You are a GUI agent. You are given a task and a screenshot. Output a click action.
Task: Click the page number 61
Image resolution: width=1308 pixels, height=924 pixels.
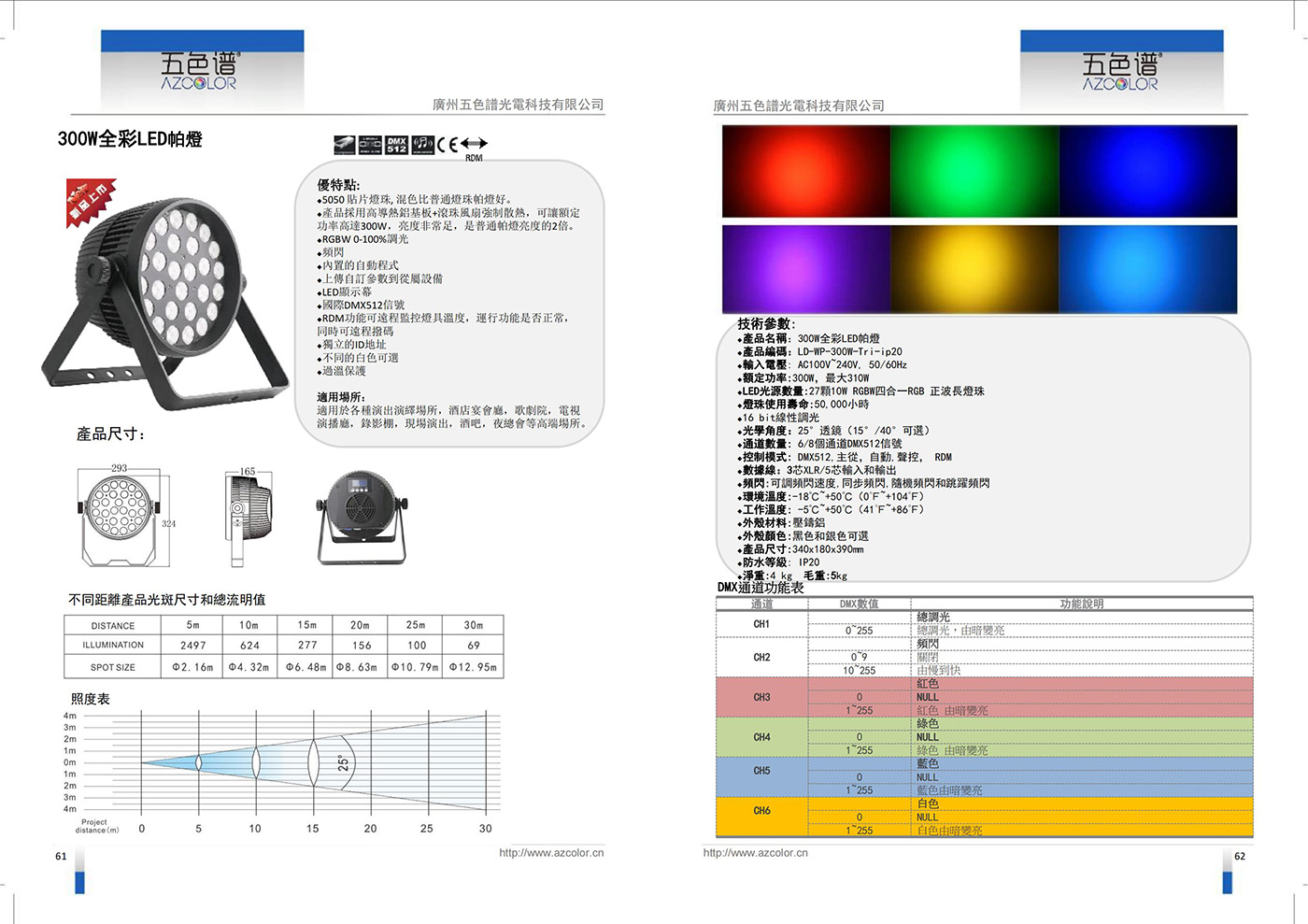61,857
